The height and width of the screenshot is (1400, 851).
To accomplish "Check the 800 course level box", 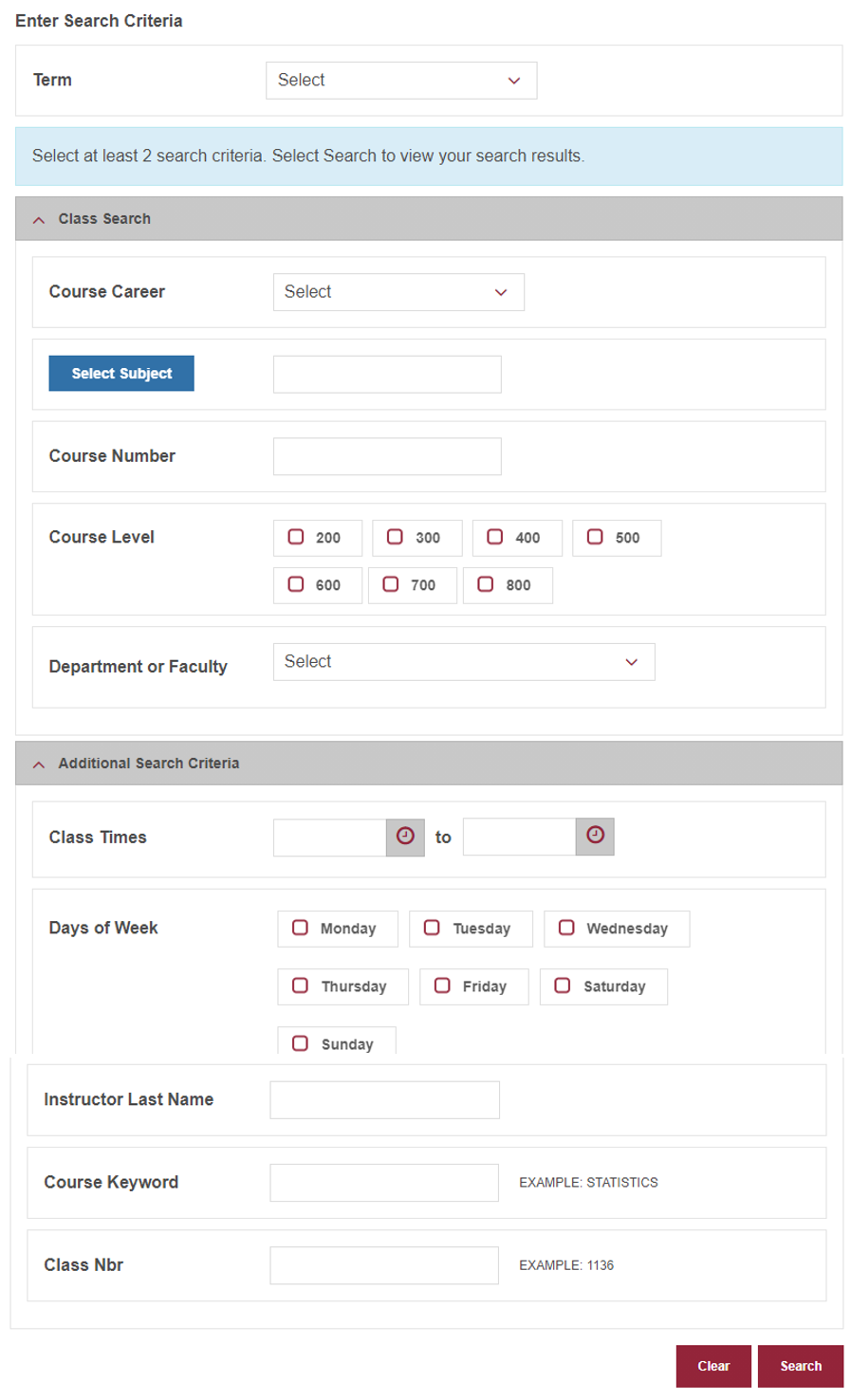I will tap(486, 584).
